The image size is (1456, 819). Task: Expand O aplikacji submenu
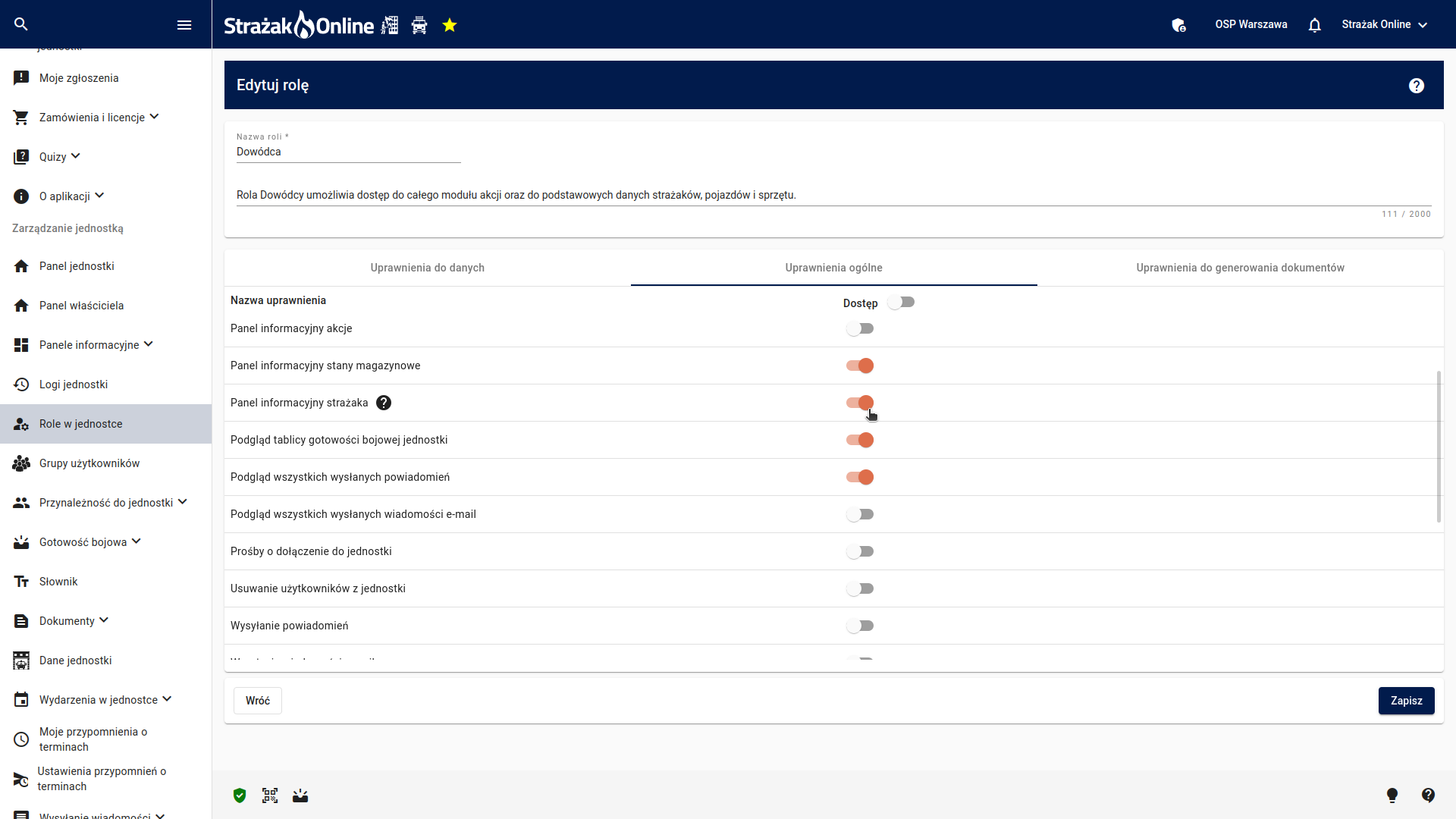tap(99, 196)
